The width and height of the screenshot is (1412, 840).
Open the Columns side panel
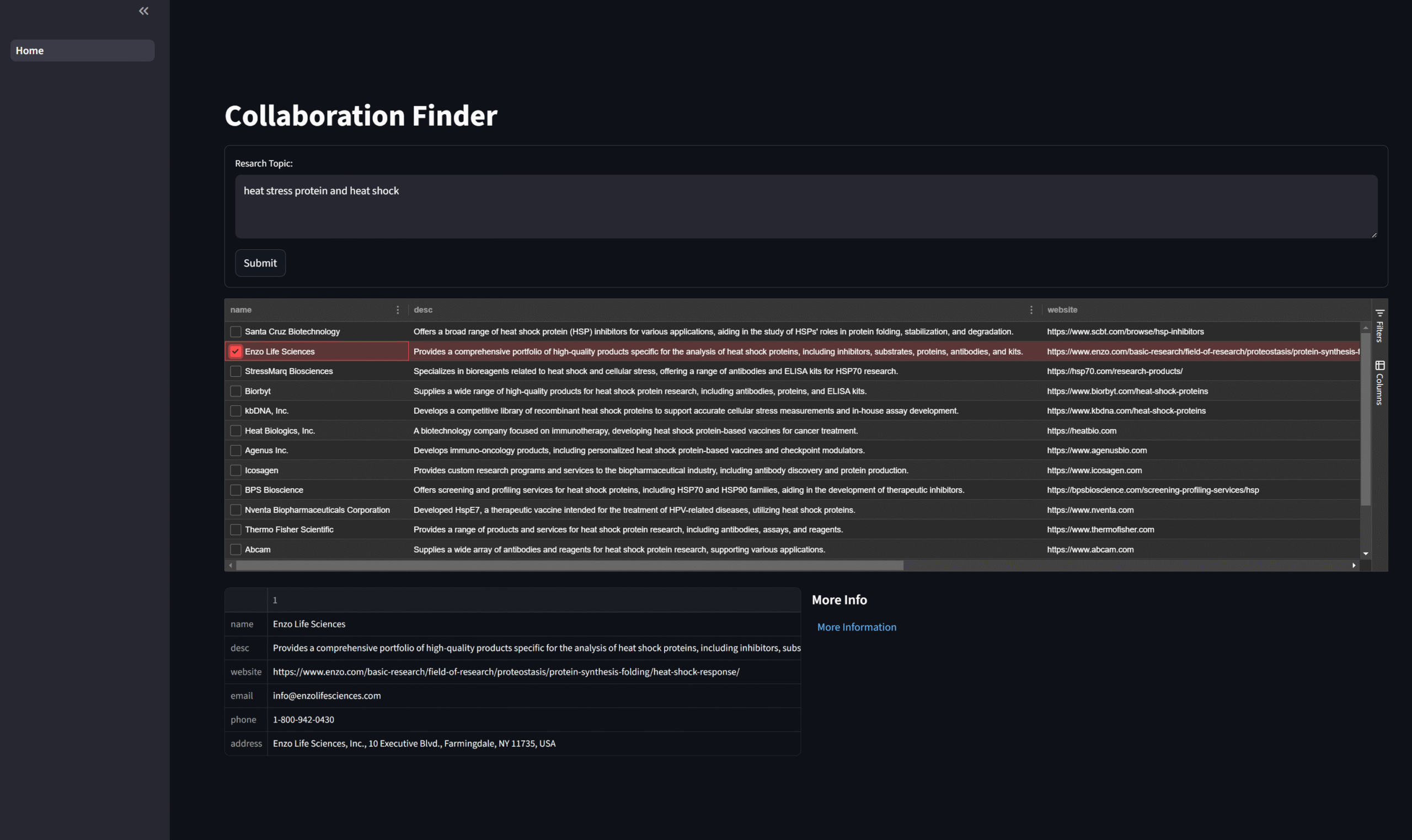click(x=1380, y=383)
